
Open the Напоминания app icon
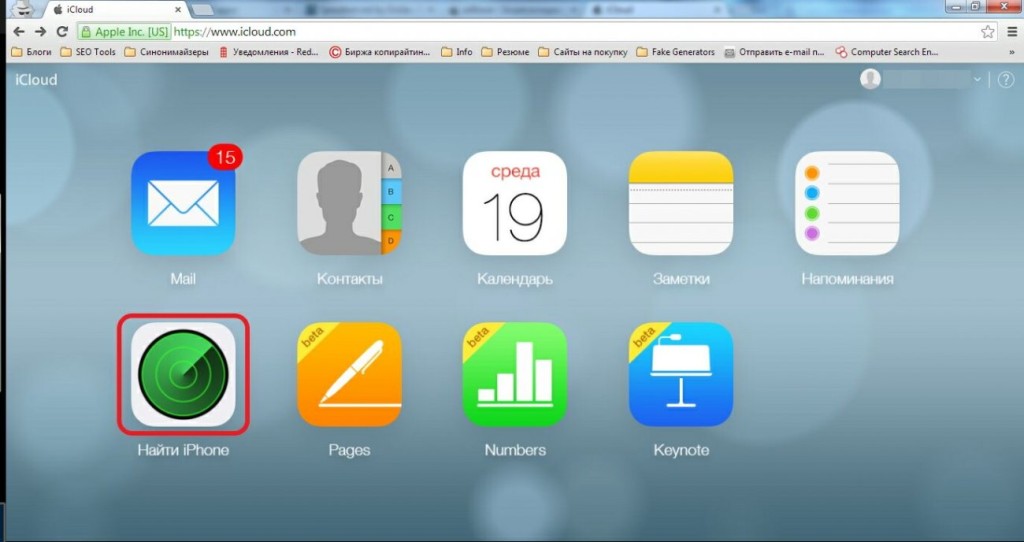[847, 203]
